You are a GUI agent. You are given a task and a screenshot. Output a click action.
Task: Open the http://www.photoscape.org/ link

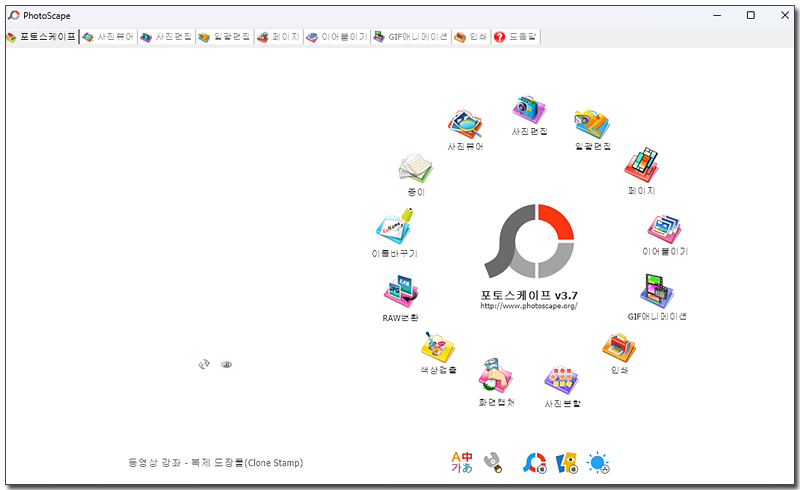tap(529, 306)
